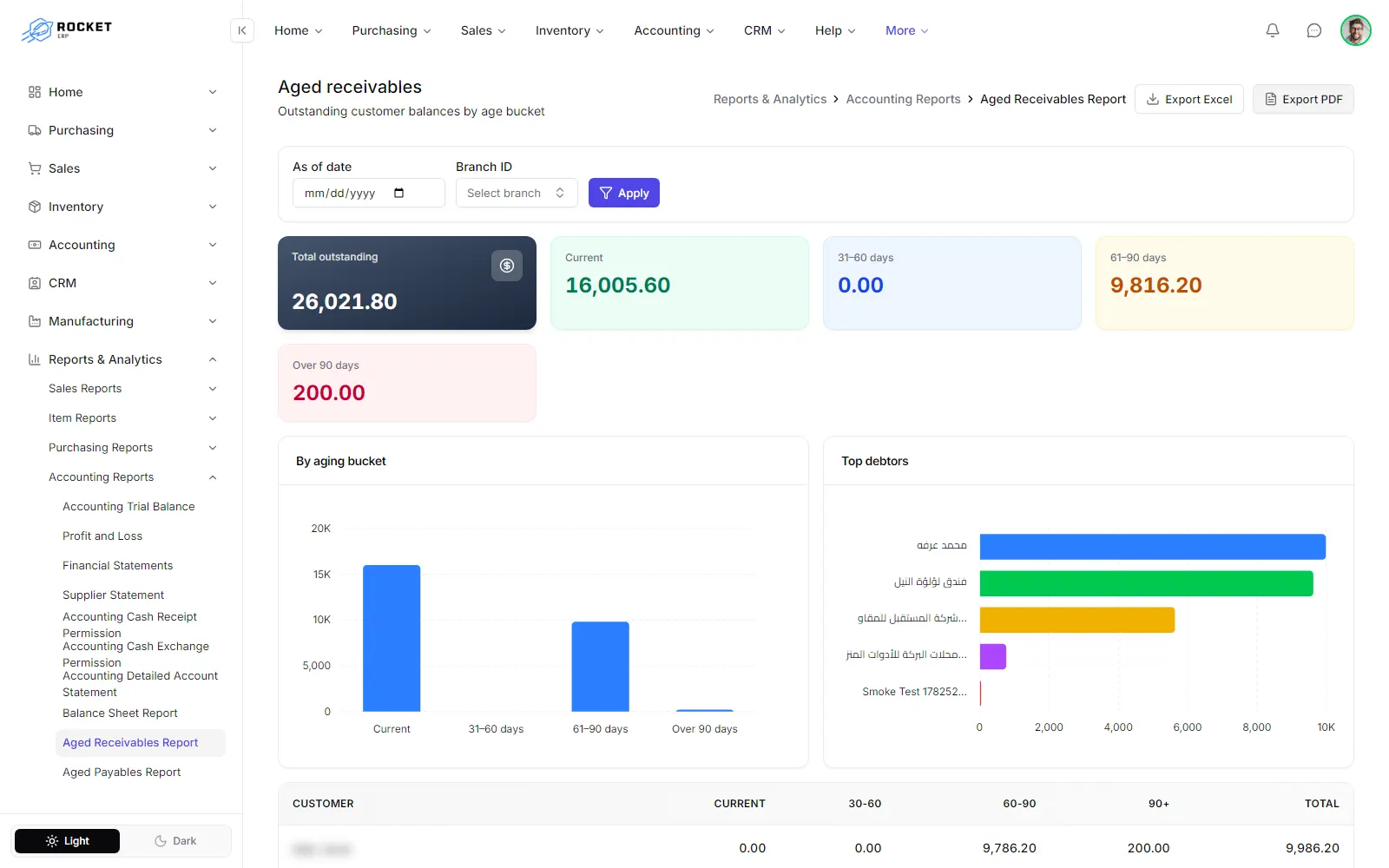Export the report to Excel
The image size is (1389, 868).
pyautogui.click(x=1189, y=99)
